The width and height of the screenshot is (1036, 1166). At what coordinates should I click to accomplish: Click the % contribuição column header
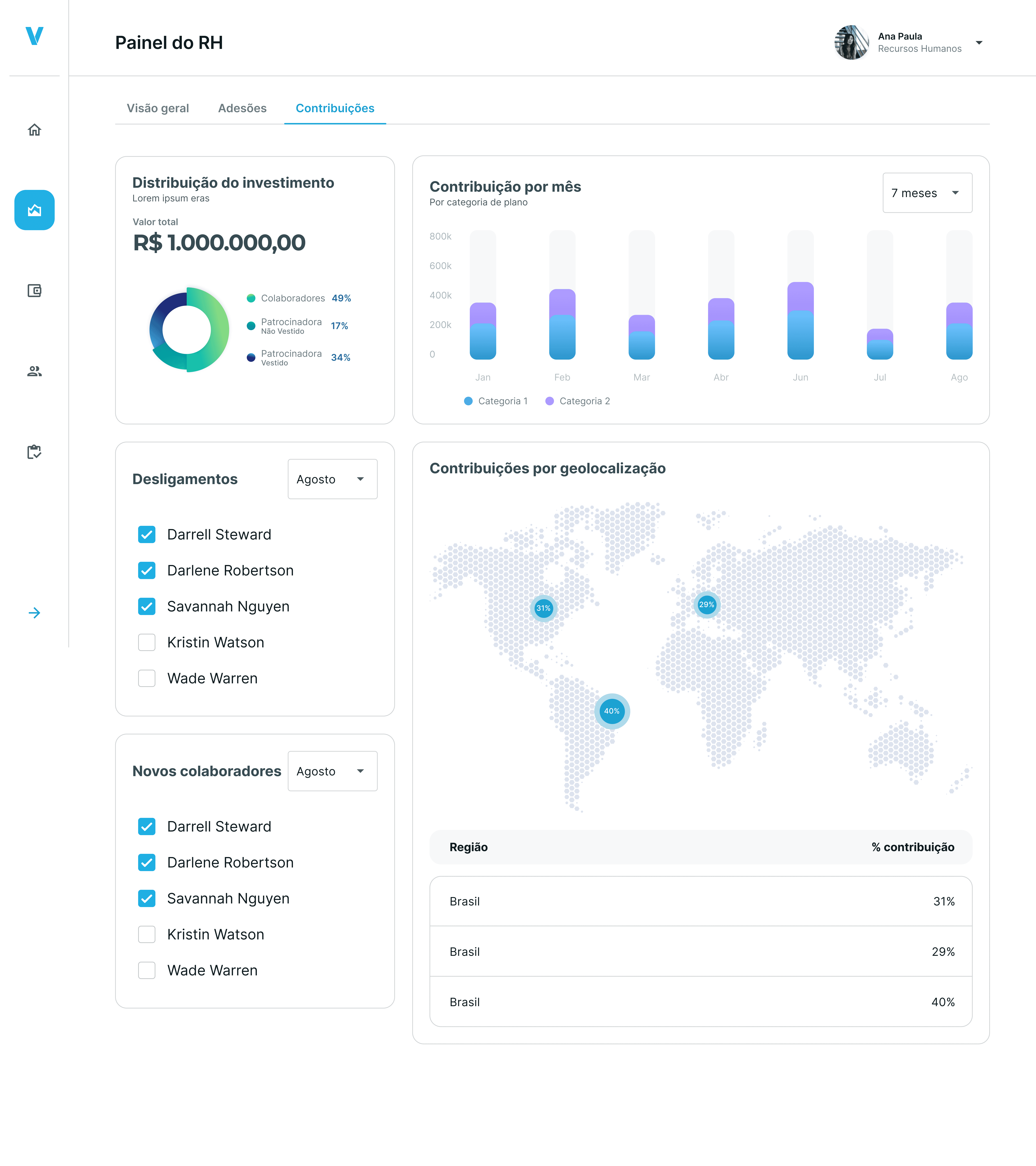tap(913, 847)
